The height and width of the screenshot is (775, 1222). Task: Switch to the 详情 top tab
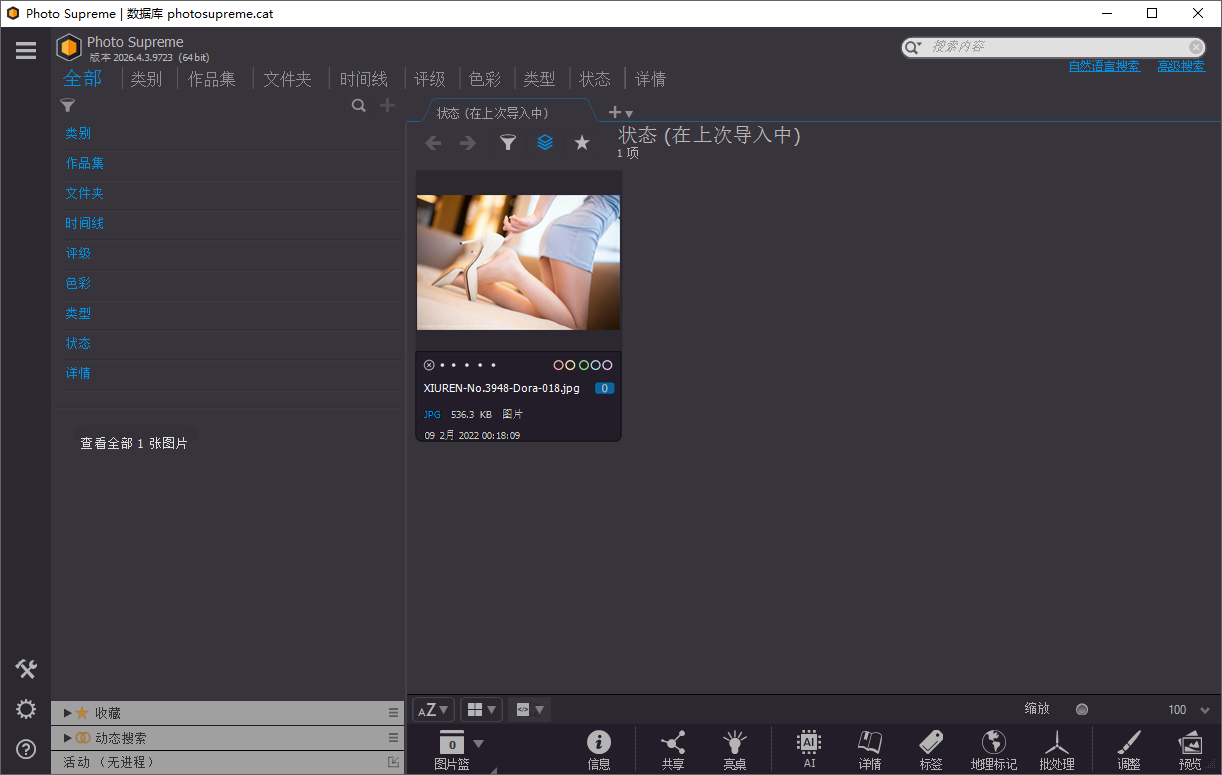[650, 79]
